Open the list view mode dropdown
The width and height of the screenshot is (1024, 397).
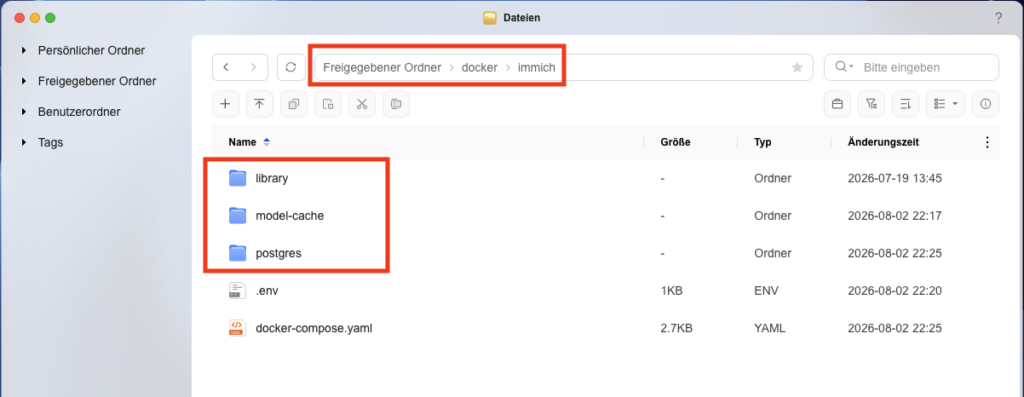tap(945, 104)
